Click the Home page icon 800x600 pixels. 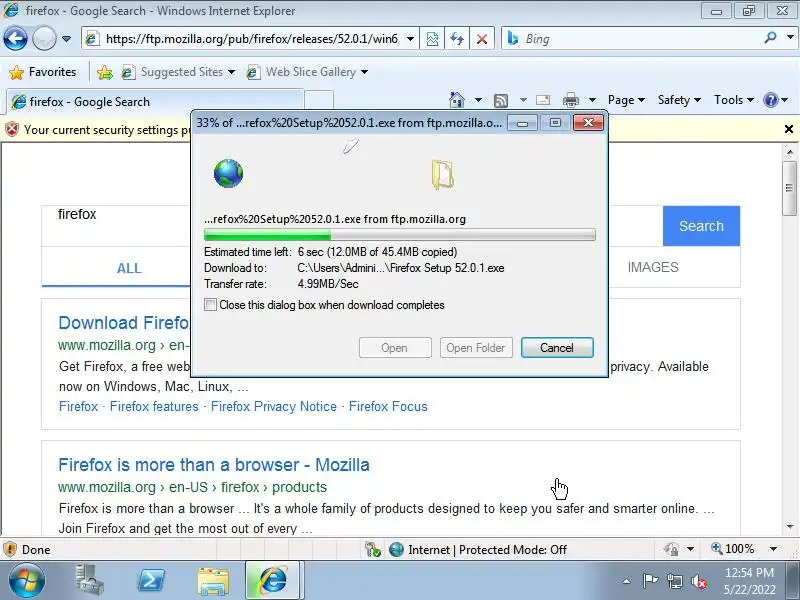(457, 100)
